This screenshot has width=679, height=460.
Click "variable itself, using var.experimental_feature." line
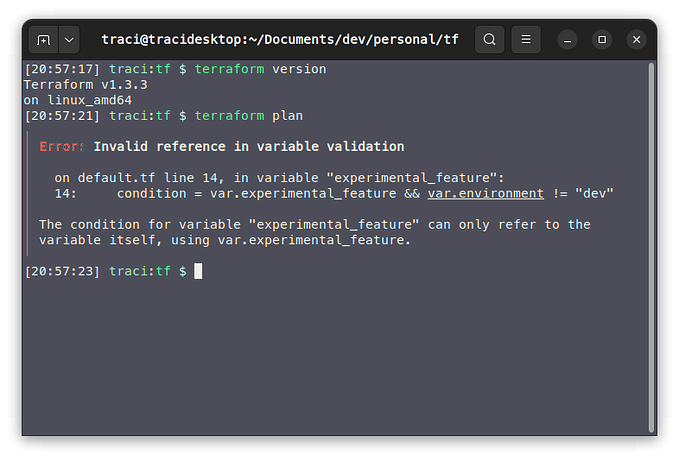pyautogui.click(x=225, y=240)
